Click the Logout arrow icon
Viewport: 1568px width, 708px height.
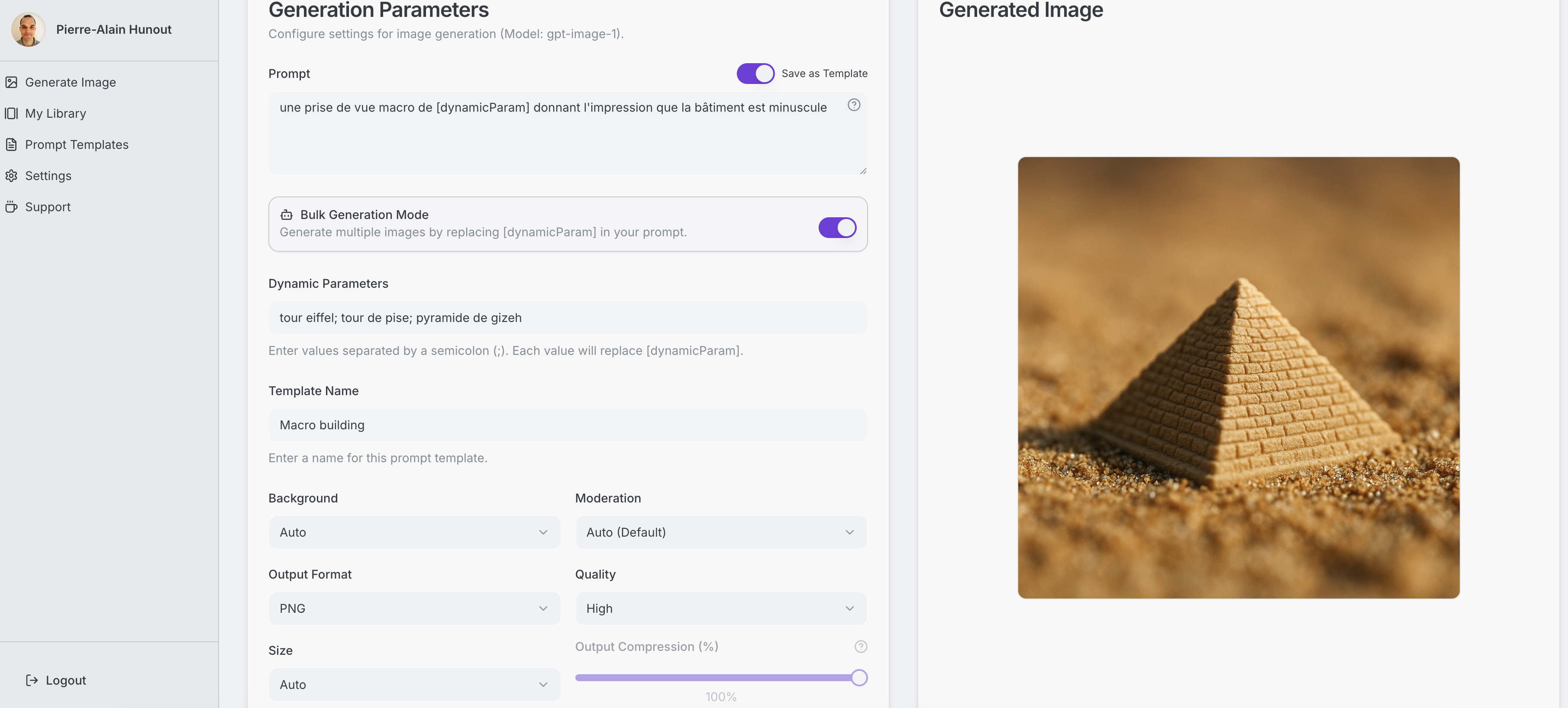pos(32,680)
